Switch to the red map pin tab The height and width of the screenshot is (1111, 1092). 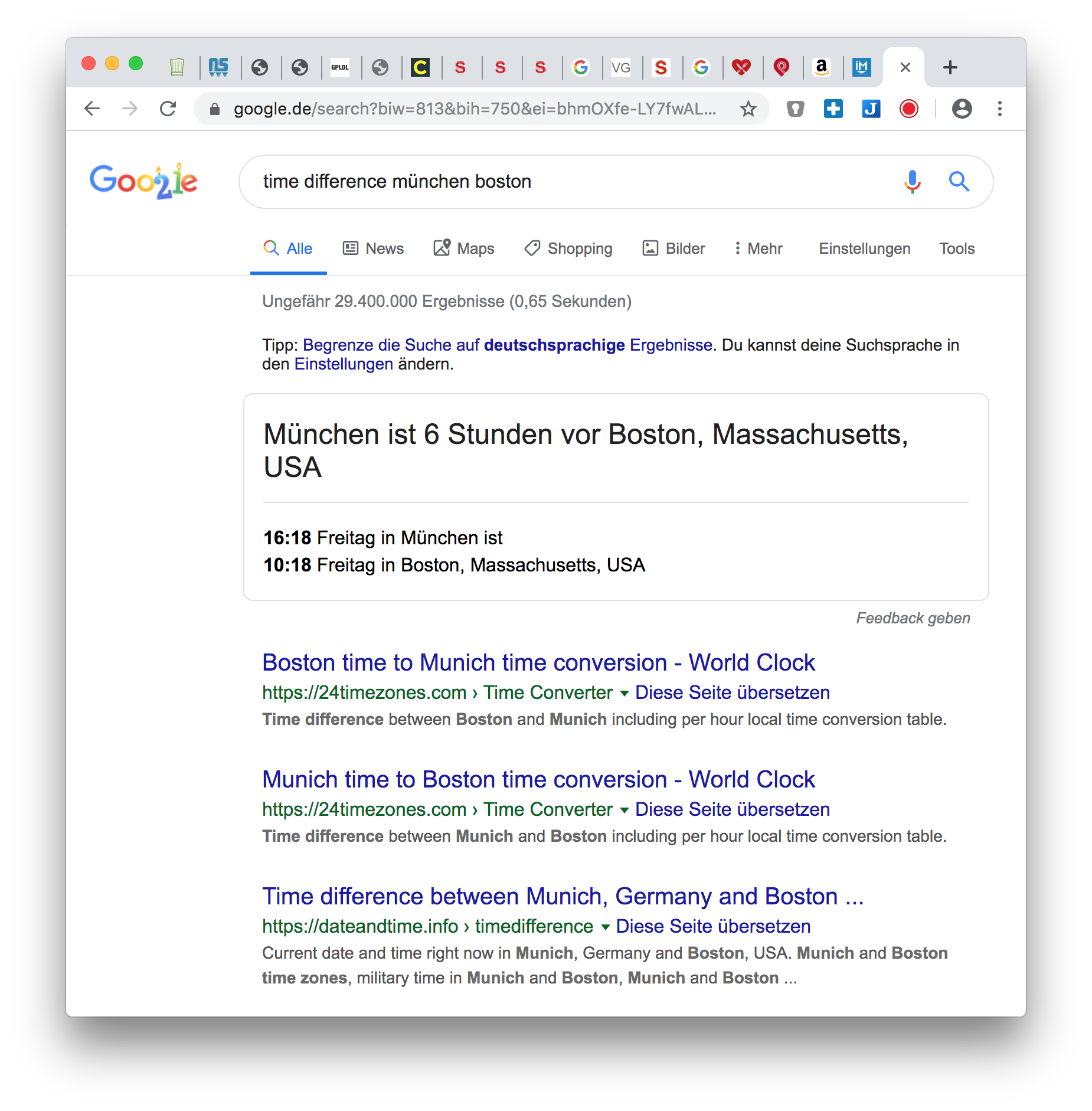pos(782,67)
